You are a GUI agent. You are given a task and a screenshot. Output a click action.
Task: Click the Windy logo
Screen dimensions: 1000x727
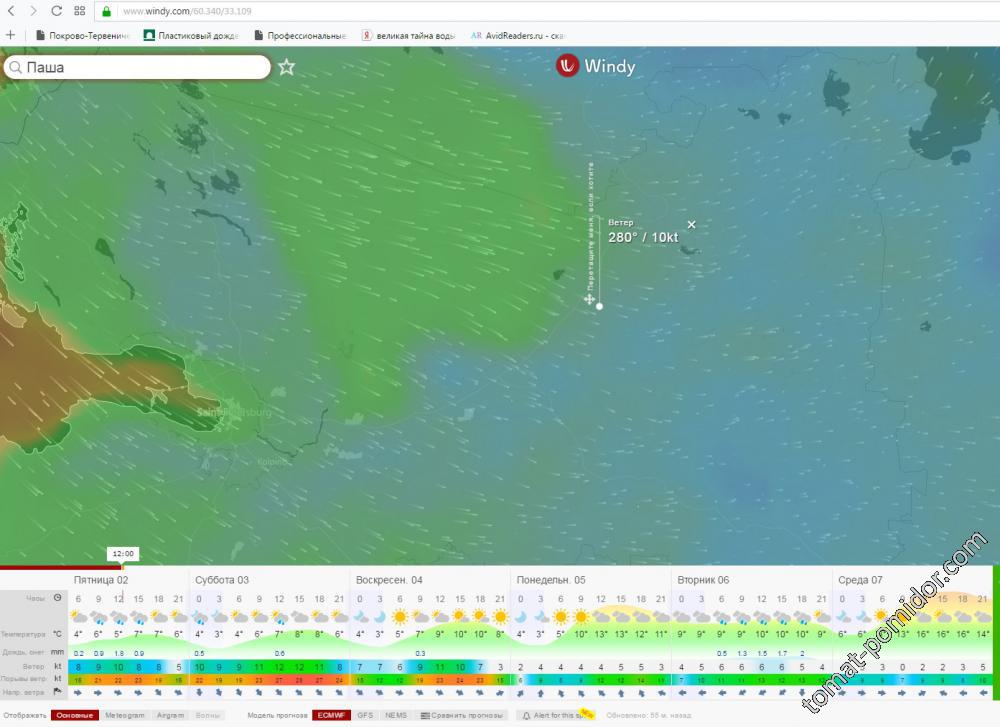point(596,67)
